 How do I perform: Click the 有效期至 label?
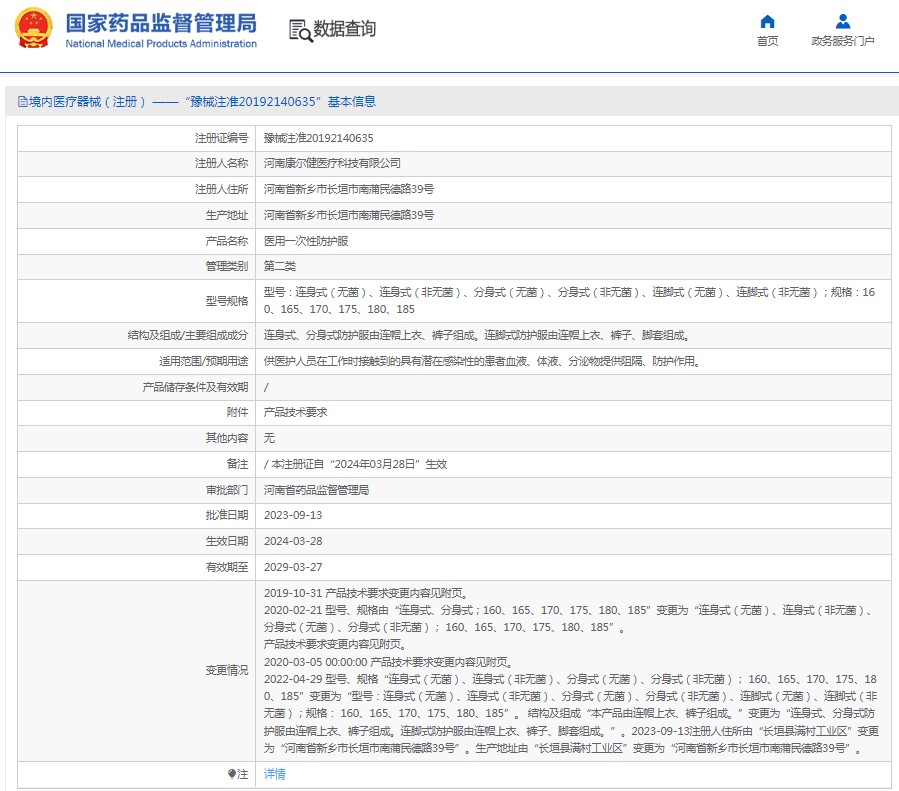tap(226, 567)
